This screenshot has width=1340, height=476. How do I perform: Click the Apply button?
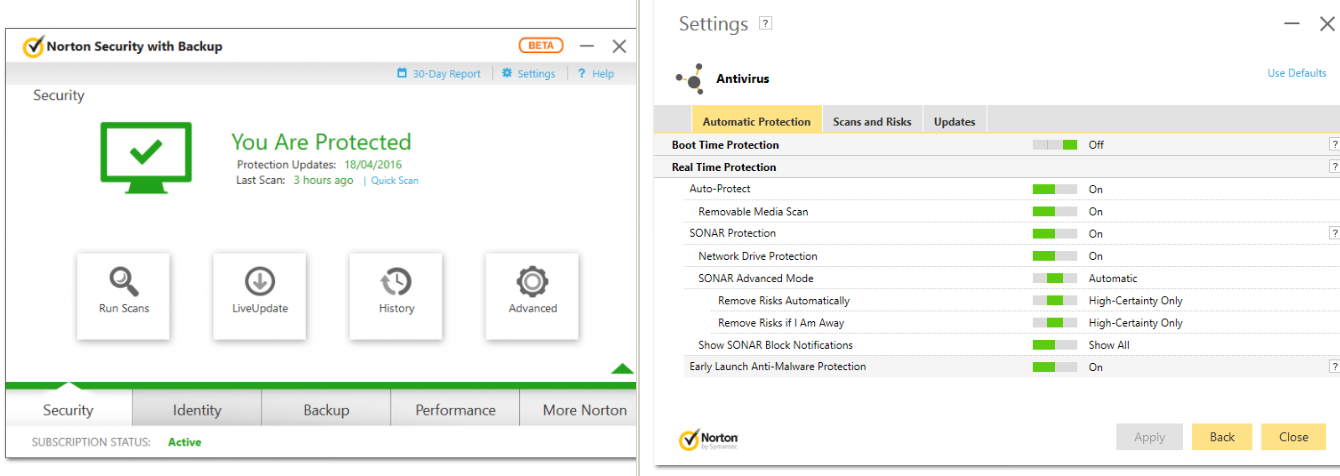(1149, 437)
